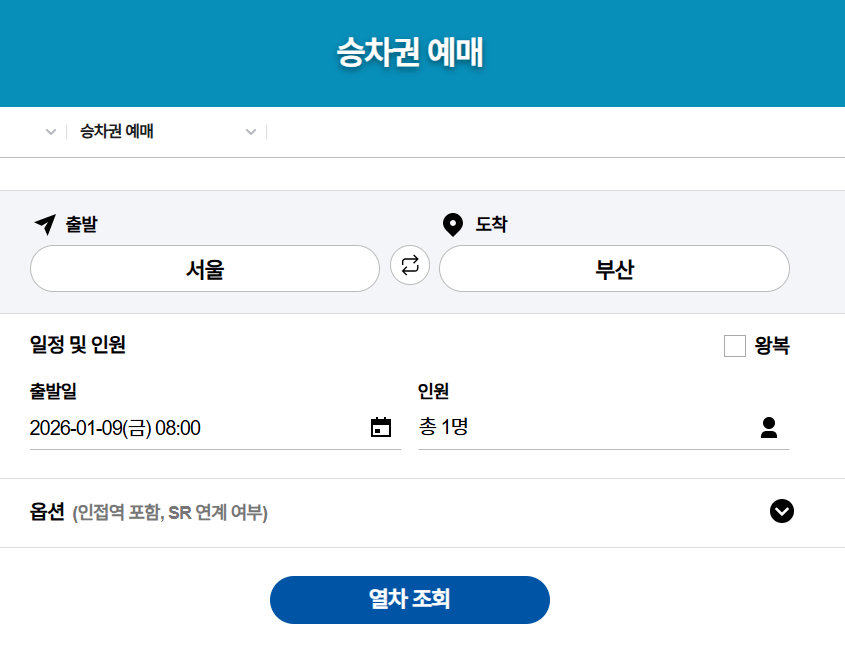Click the departure arrow icon beside 출발

44,224
